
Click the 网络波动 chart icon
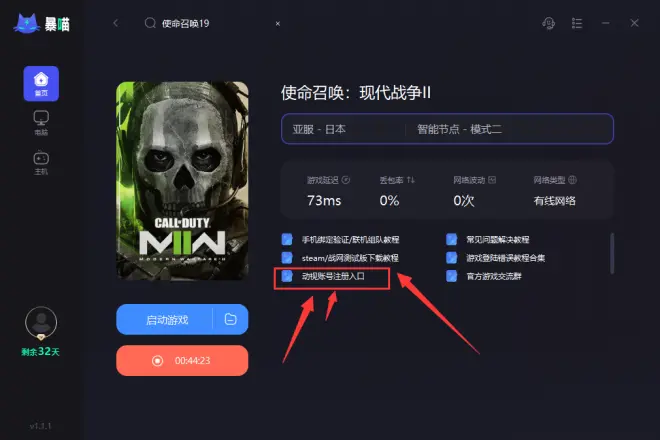492,180
